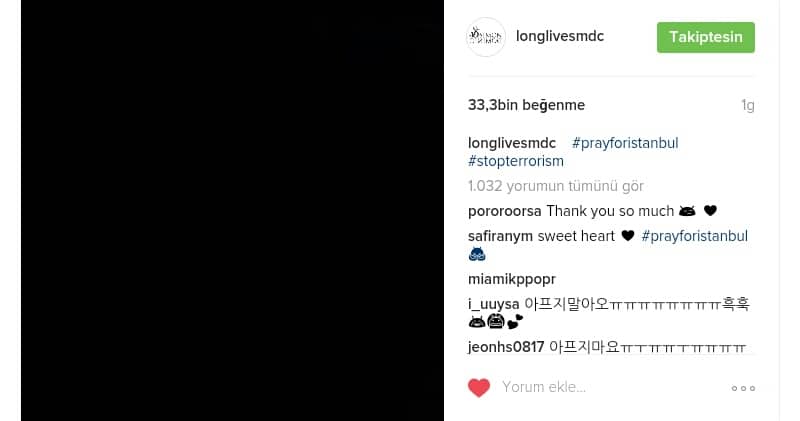Click the longlivesmdc profile avatar
Screen dimensions: 800x421
click(x=486, y=37)
